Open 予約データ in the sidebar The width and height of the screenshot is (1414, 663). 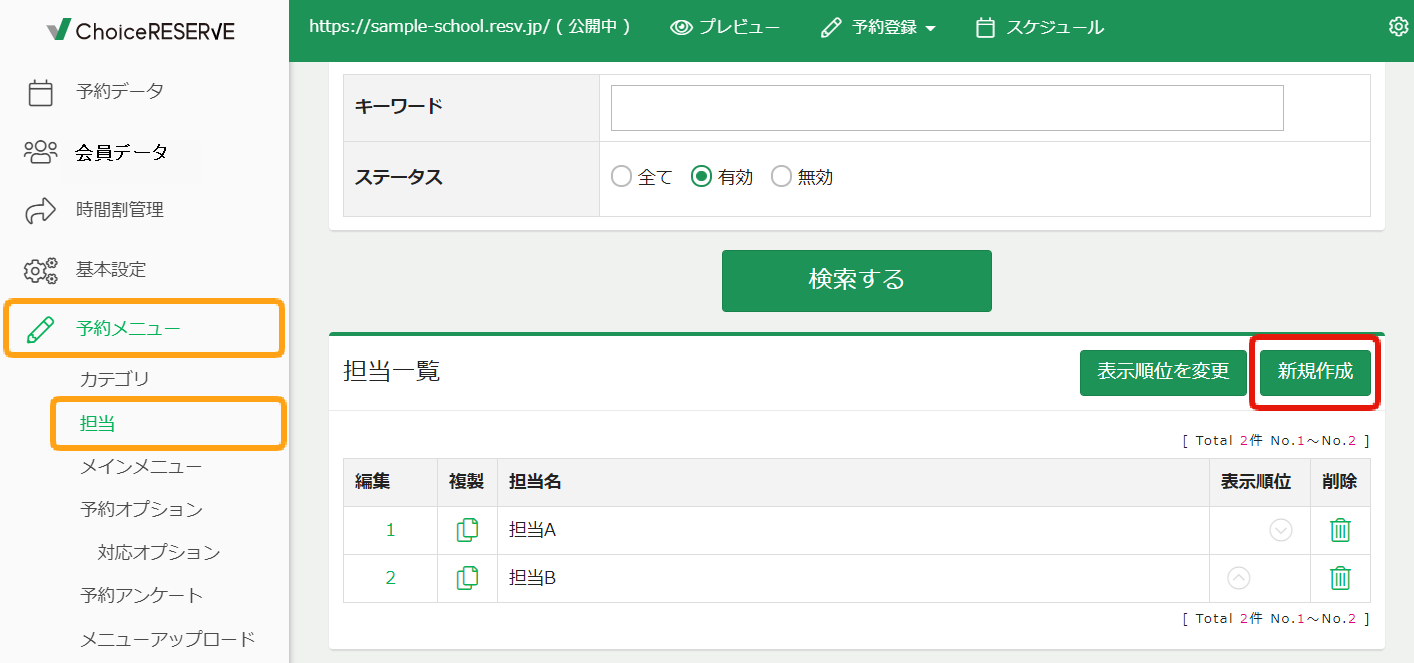pyautogui.click(x=120, y=92)
